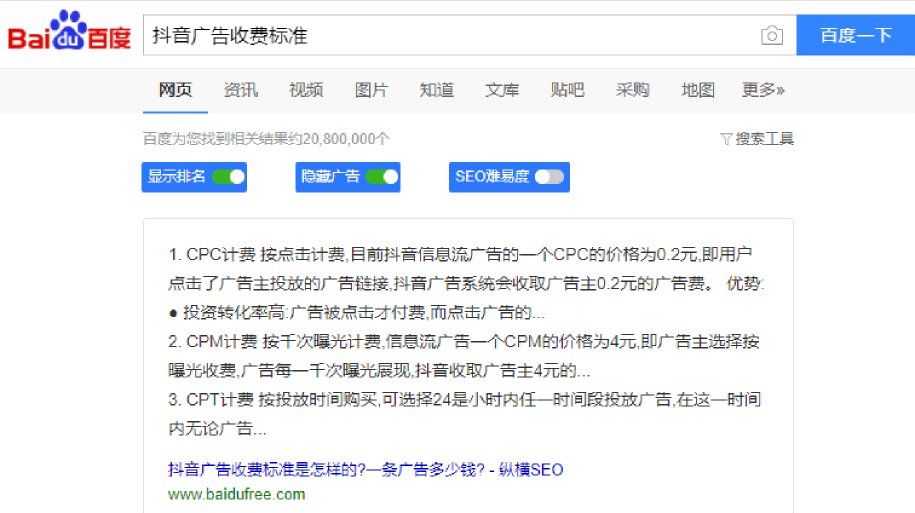Screen dimensions: 915x513
Task: Go to the 视频 tab
Action: pyautogui.click(x=306, y=90)
